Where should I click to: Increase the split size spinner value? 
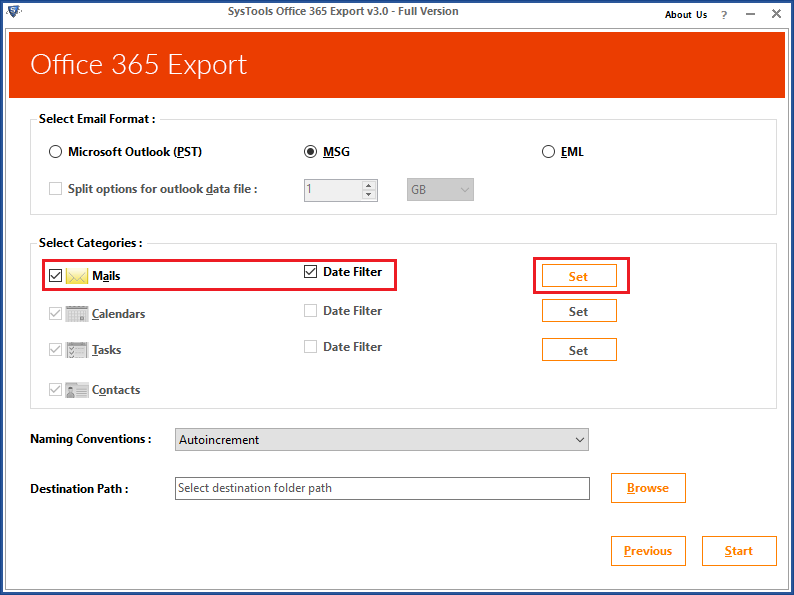pyautogui.click(x=369, y=185)
